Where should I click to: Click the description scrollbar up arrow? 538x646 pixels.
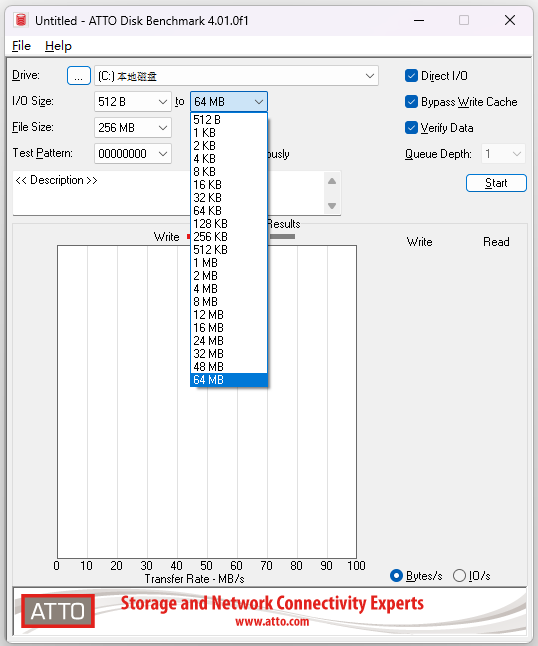tap(332, 181)
